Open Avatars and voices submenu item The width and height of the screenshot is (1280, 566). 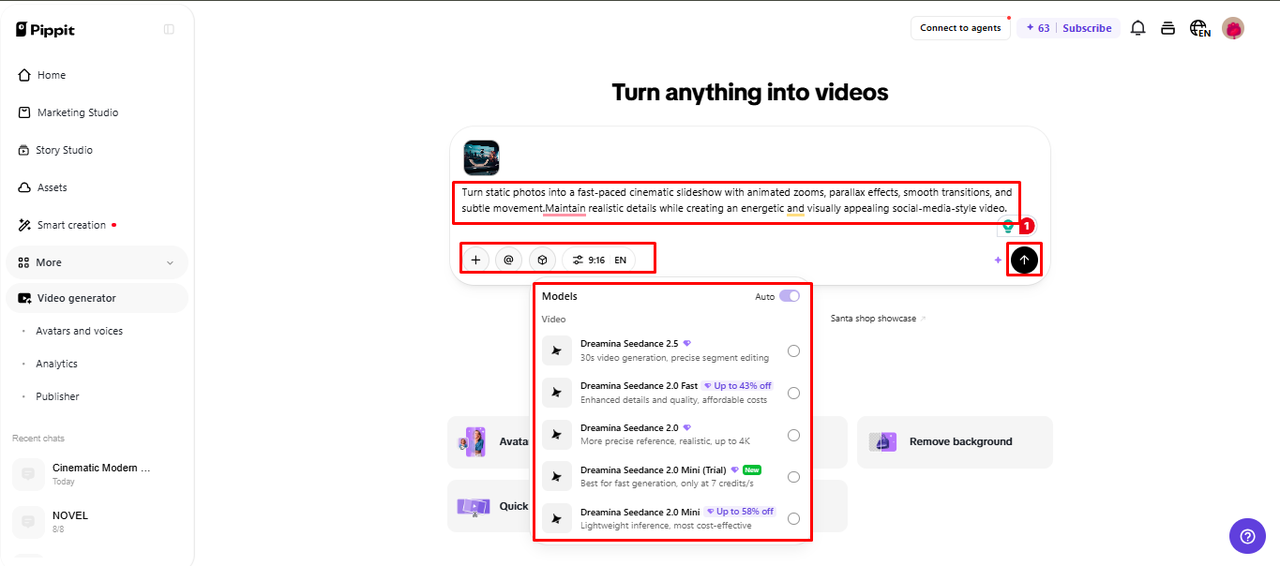(x=79, y=331)
